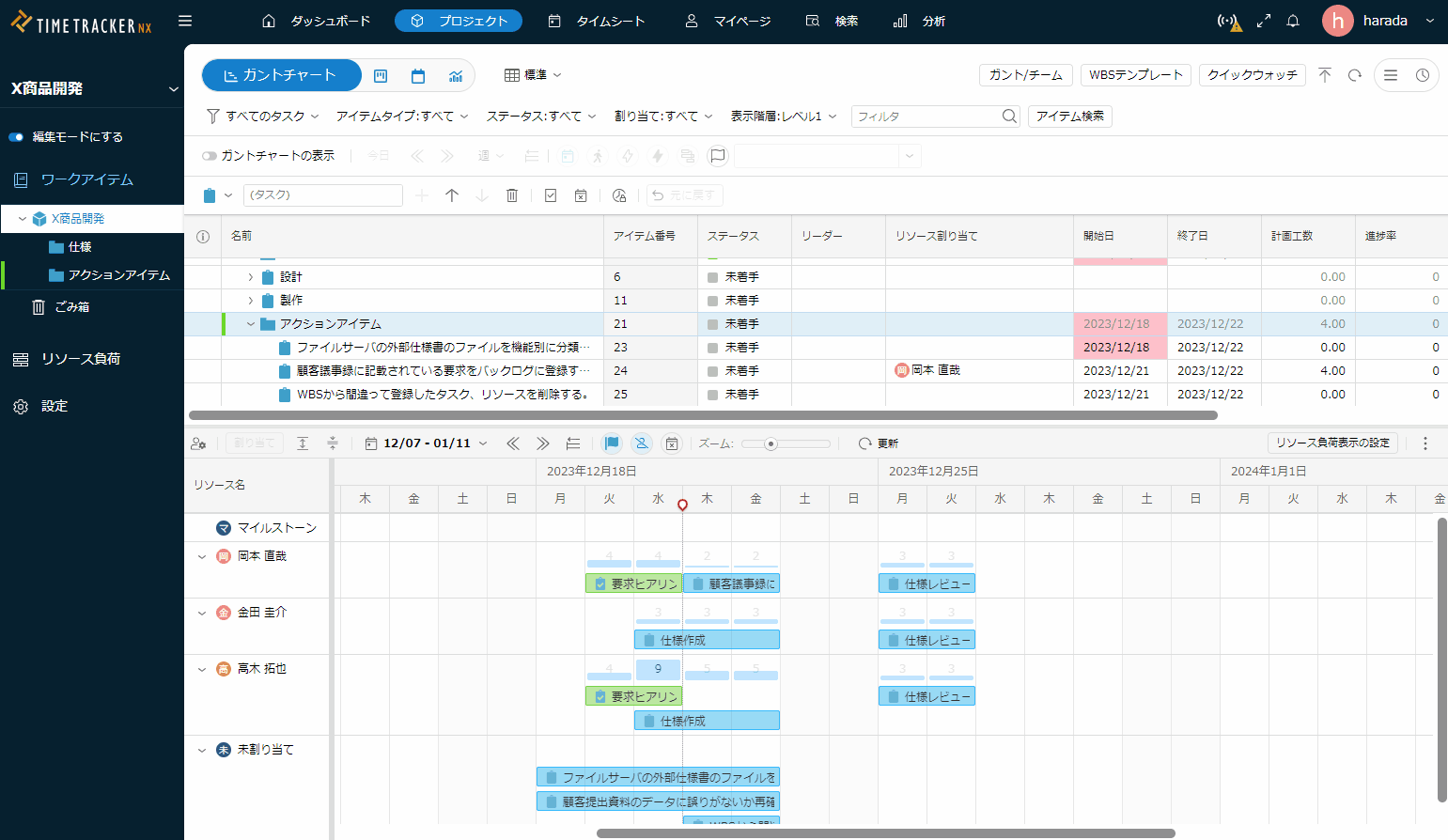Open the three-dot more options menu
Image resolution: width=1448 pixels, height=840 pixels.
[x=1425, y=443]
